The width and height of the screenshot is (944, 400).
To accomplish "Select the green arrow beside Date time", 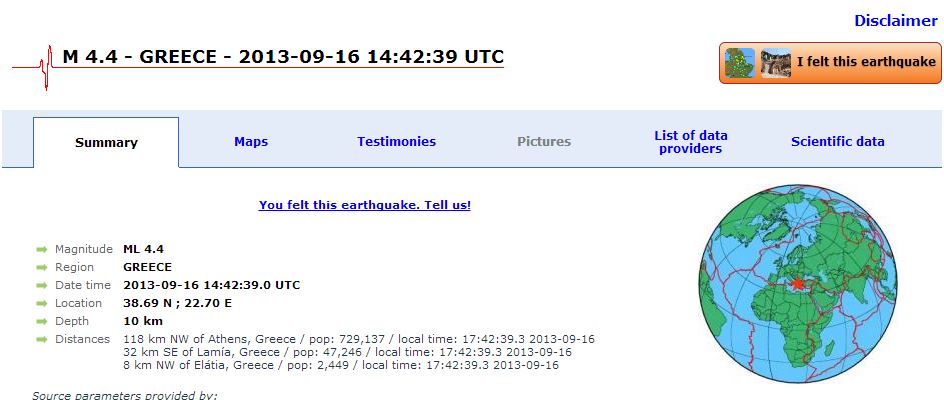I will pyautogui.click(x=42, y=285).
